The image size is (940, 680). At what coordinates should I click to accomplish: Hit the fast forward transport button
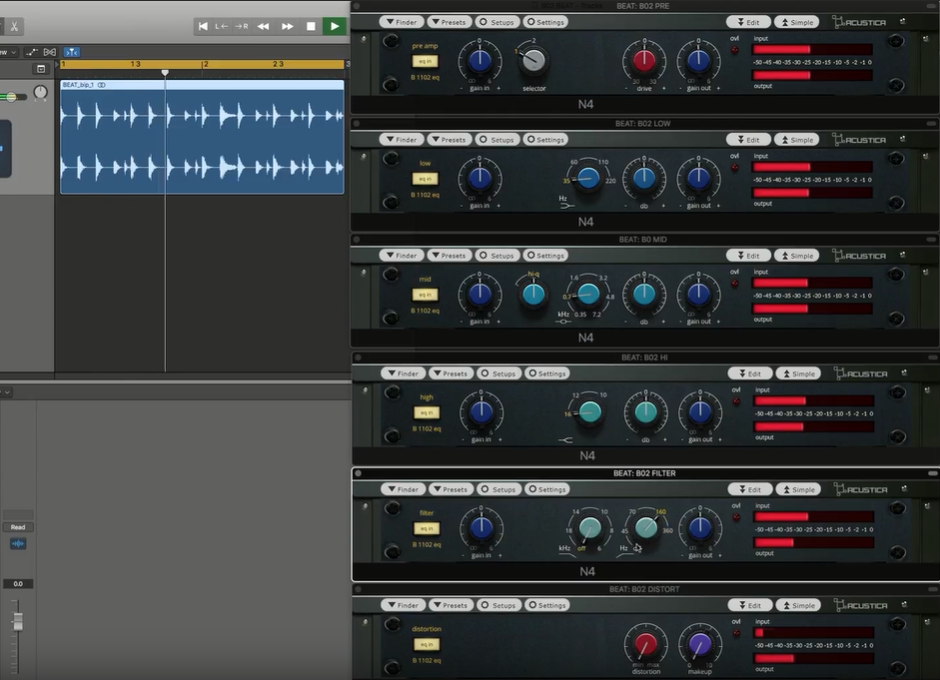287,26
